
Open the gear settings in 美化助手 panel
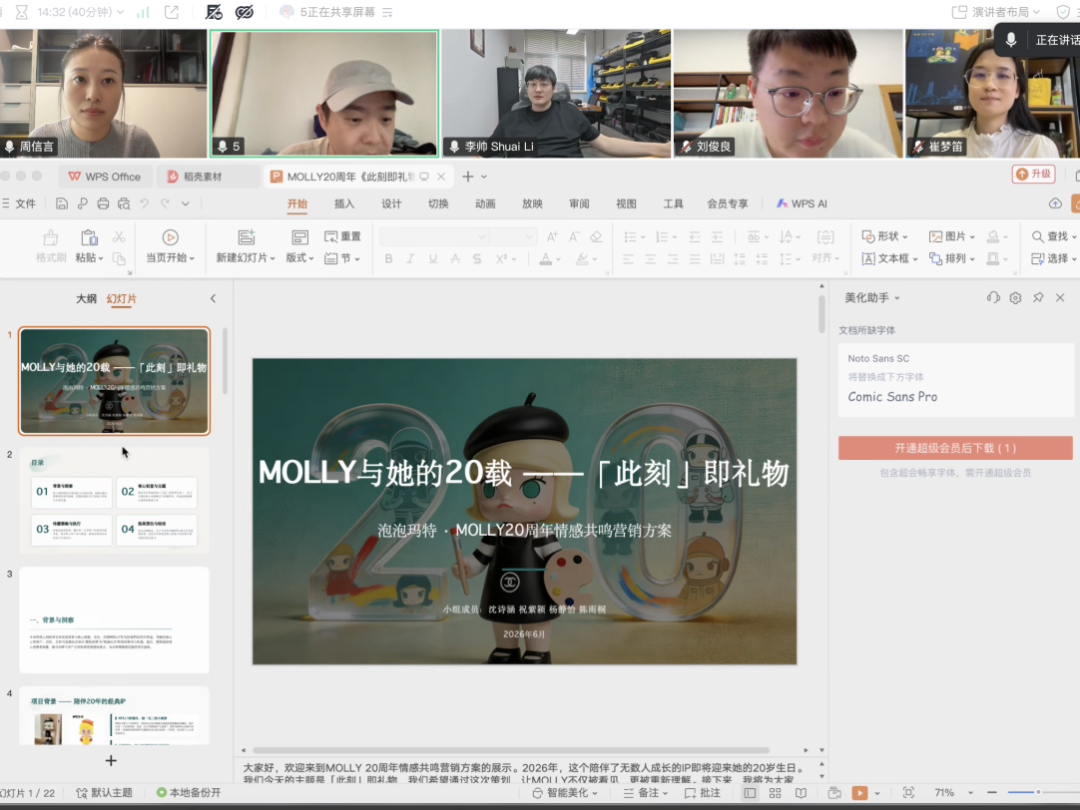(x=1015, y=298)
